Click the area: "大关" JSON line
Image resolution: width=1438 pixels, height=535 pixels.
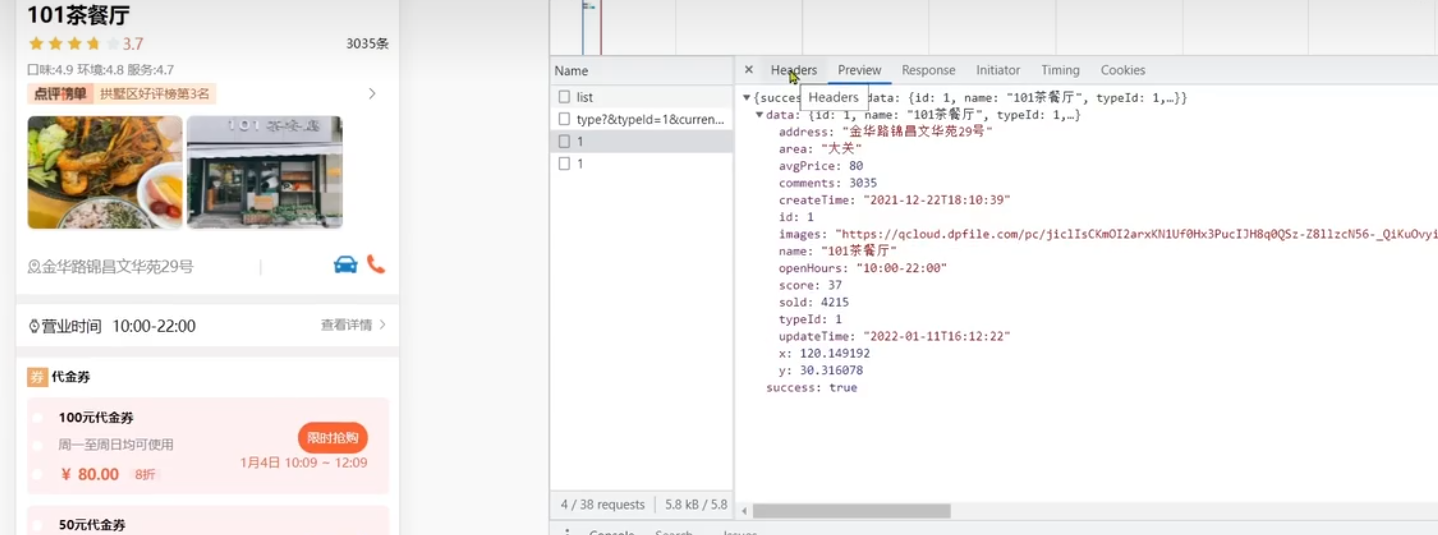(x=820, y=149)
